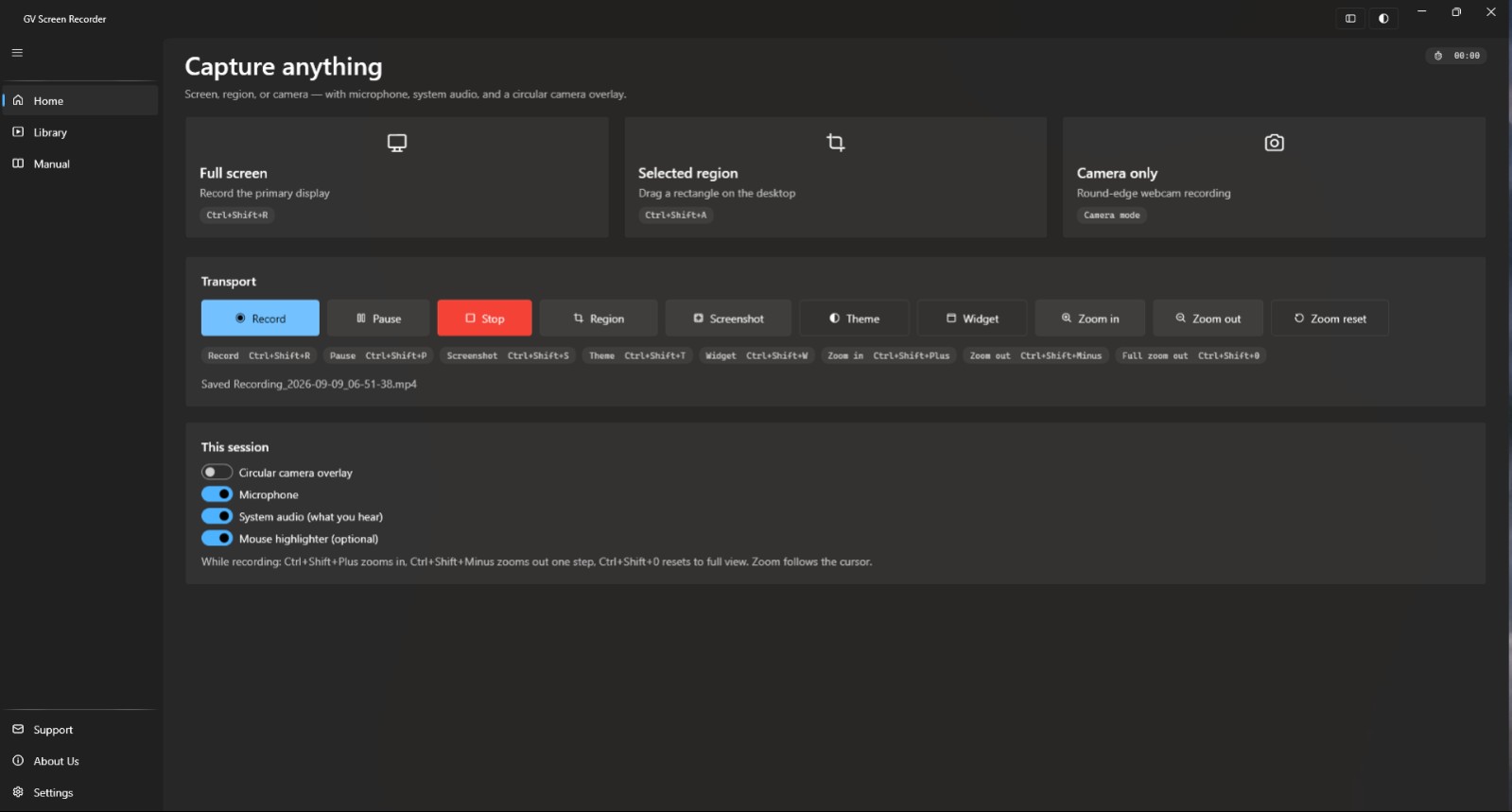Open Settings from the sidebar

[80, 792]
